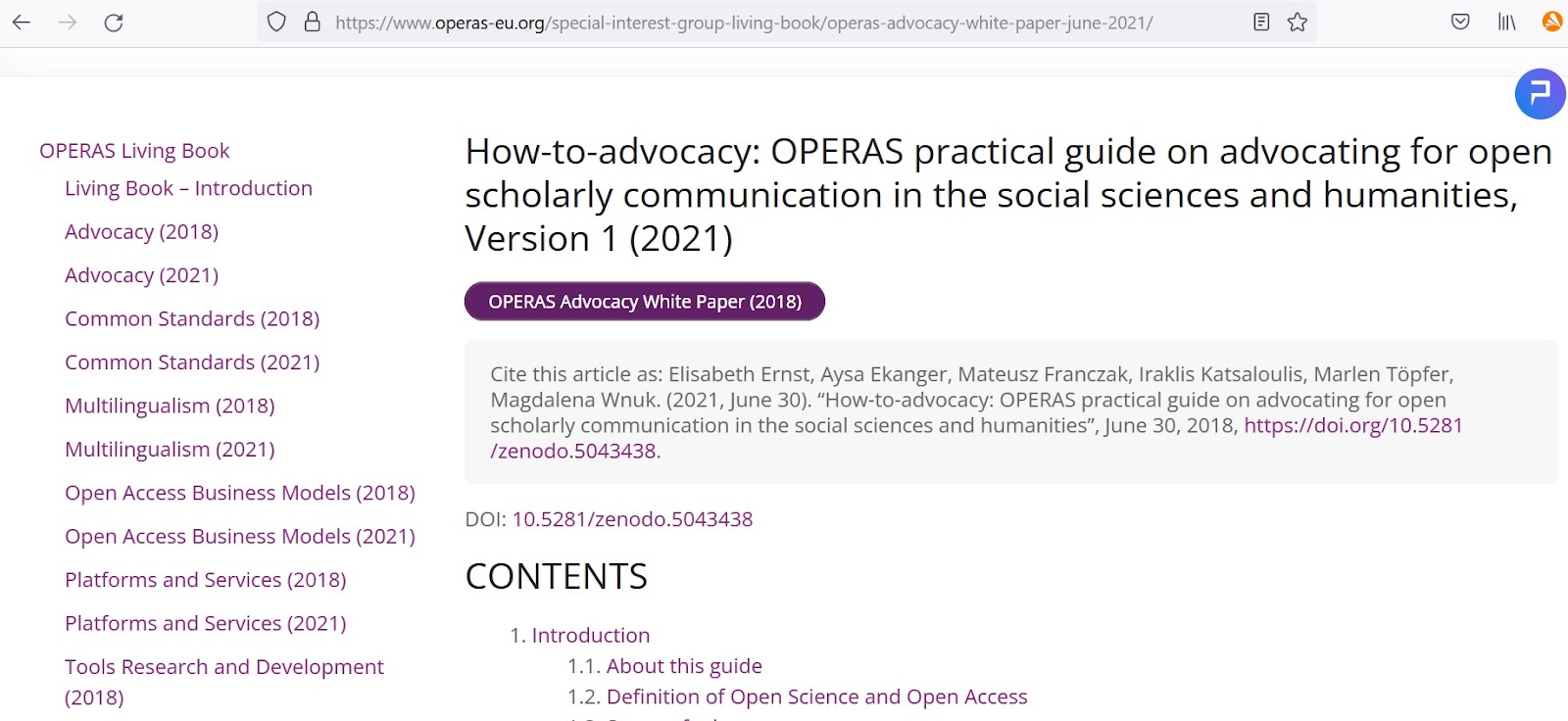Open Platforms and Services (2021)
This screenshot has height=721, width=1568.
[x=206, y=624]
